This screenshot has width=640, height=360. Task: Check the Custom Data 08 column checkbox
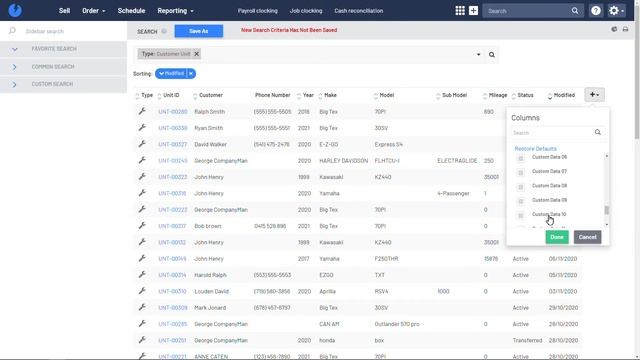point(520,187)
